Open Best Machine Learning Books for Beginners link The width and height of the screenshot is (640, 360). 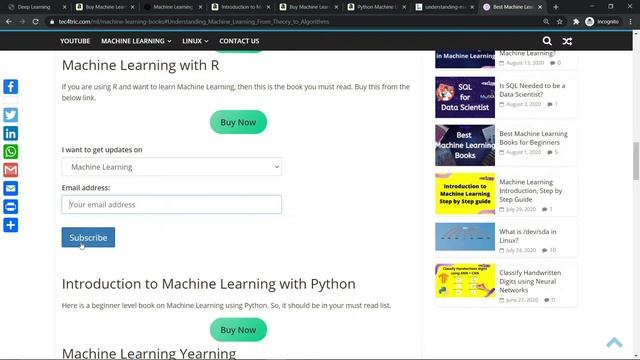[x=533, y=138]
